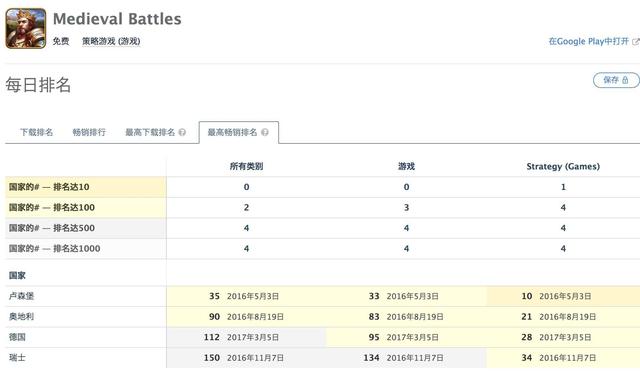Screen dimensions: 640x371
Task: Click the 每日排名 heading
Action: click(38, 85)
